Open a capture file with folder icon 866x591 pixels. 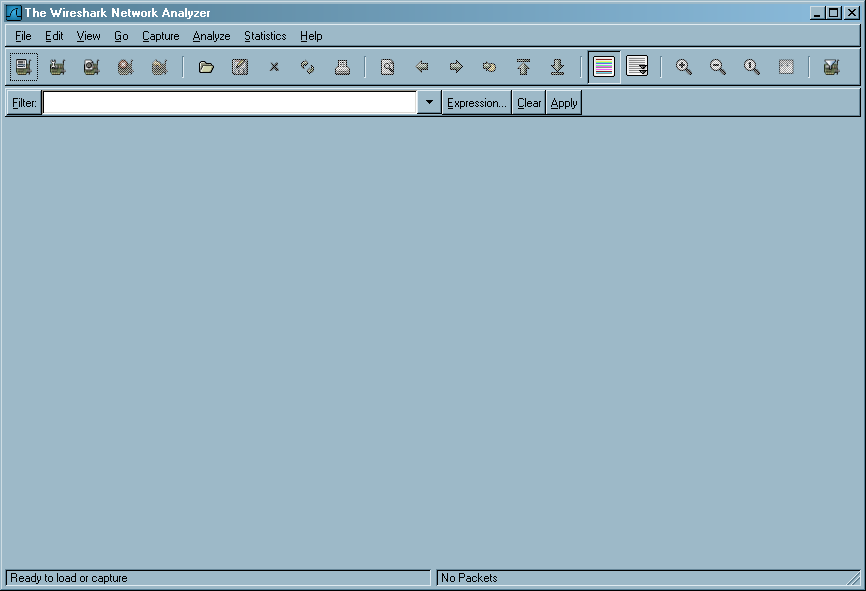coord(206,67)
